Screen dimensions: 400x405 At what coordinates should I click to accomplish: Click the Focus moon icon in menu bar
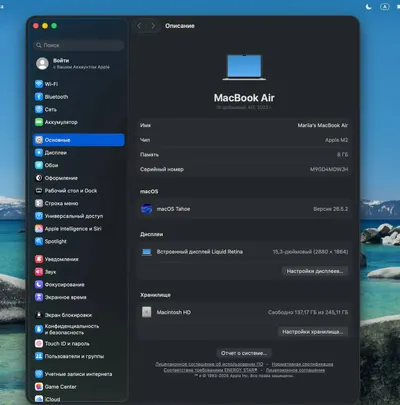(x=369, y=7)
